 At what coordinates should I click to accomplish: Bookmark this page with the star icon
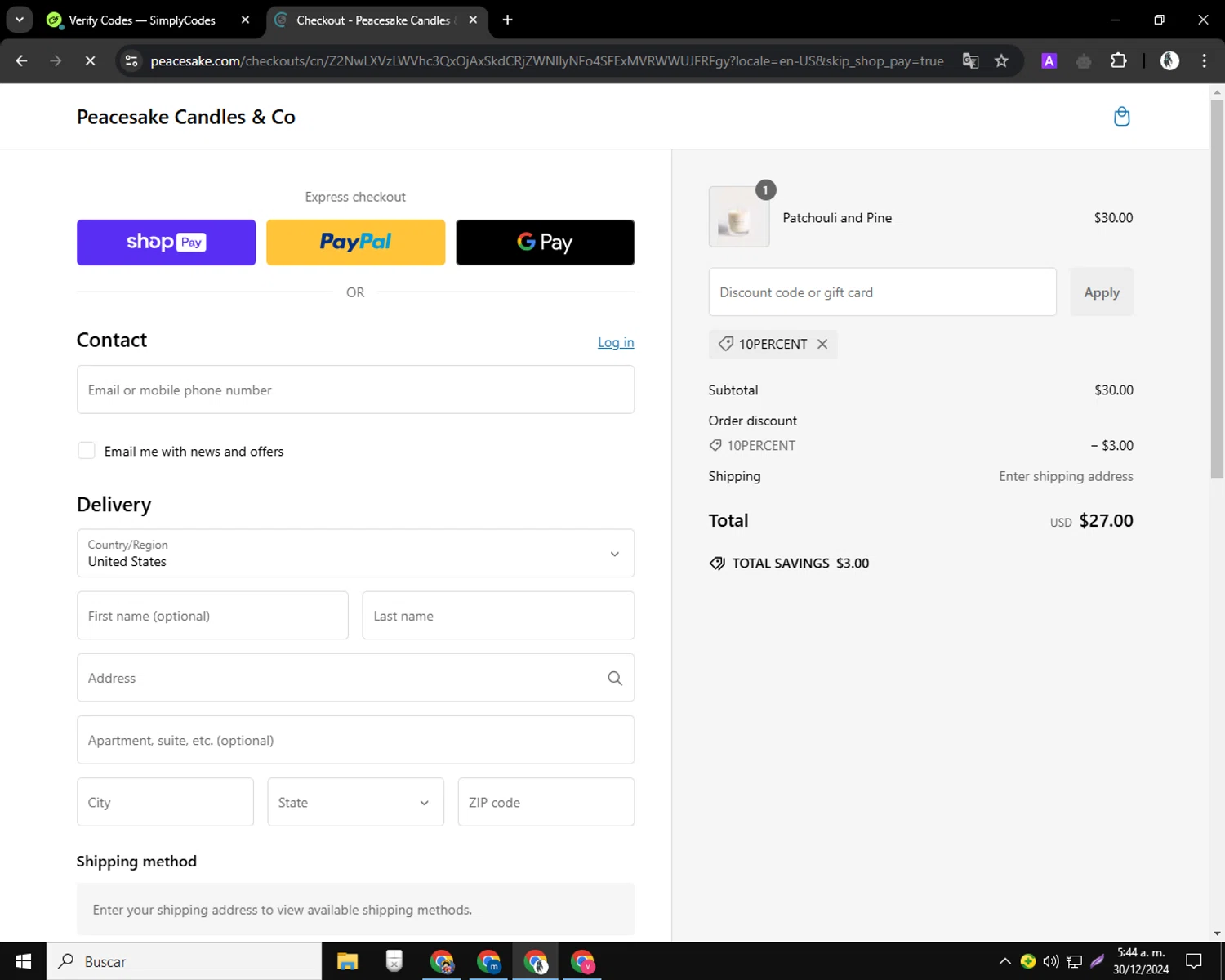1001,61
